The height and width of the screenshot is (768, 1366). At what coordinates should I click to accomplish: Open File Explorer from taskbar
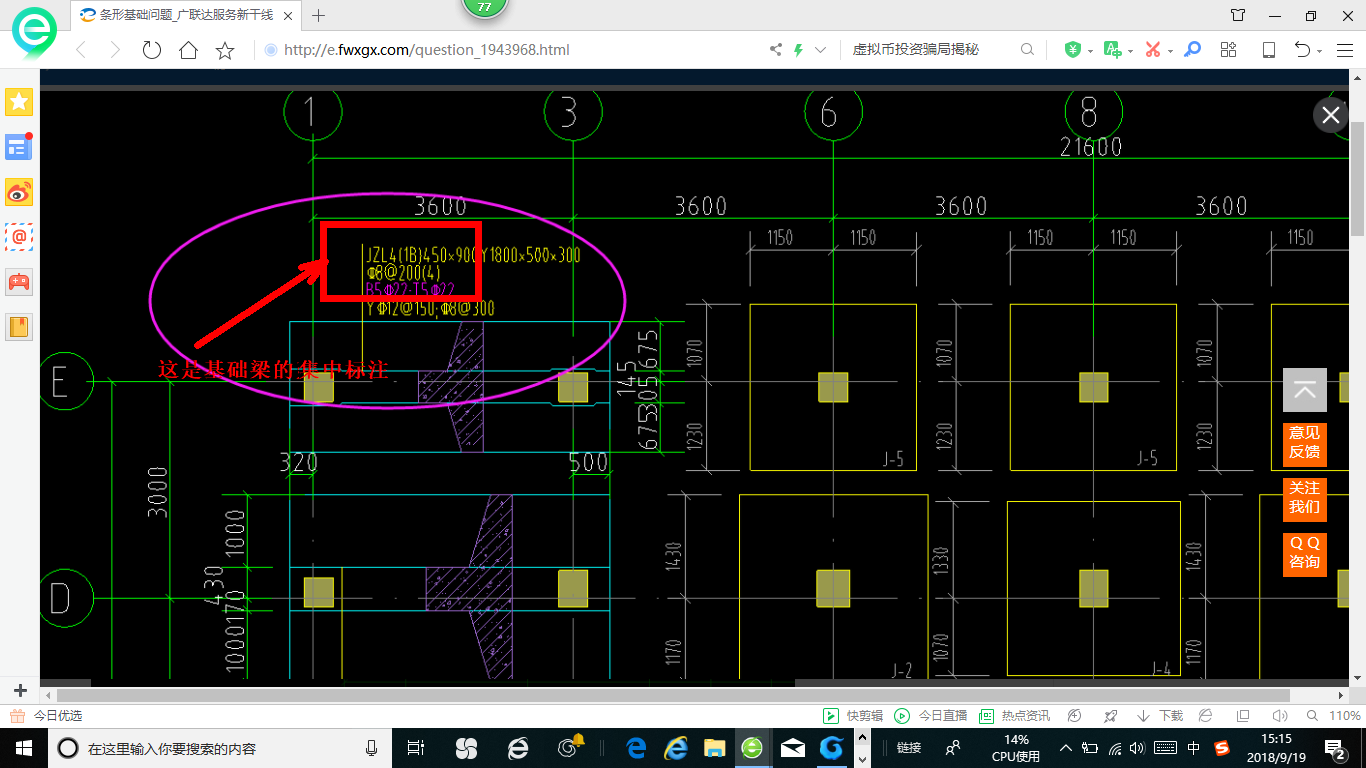[715, 748]
